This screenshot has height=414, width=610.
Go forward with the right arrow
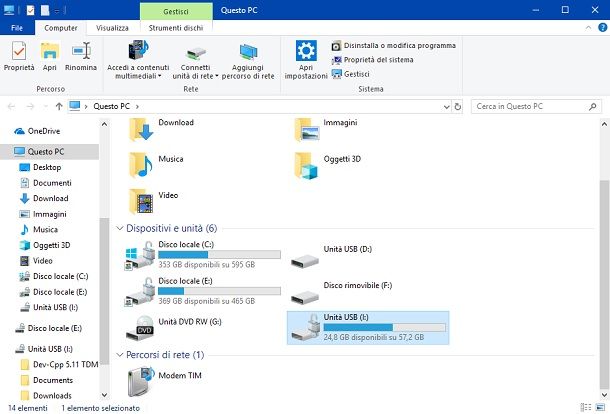(30, 106)
